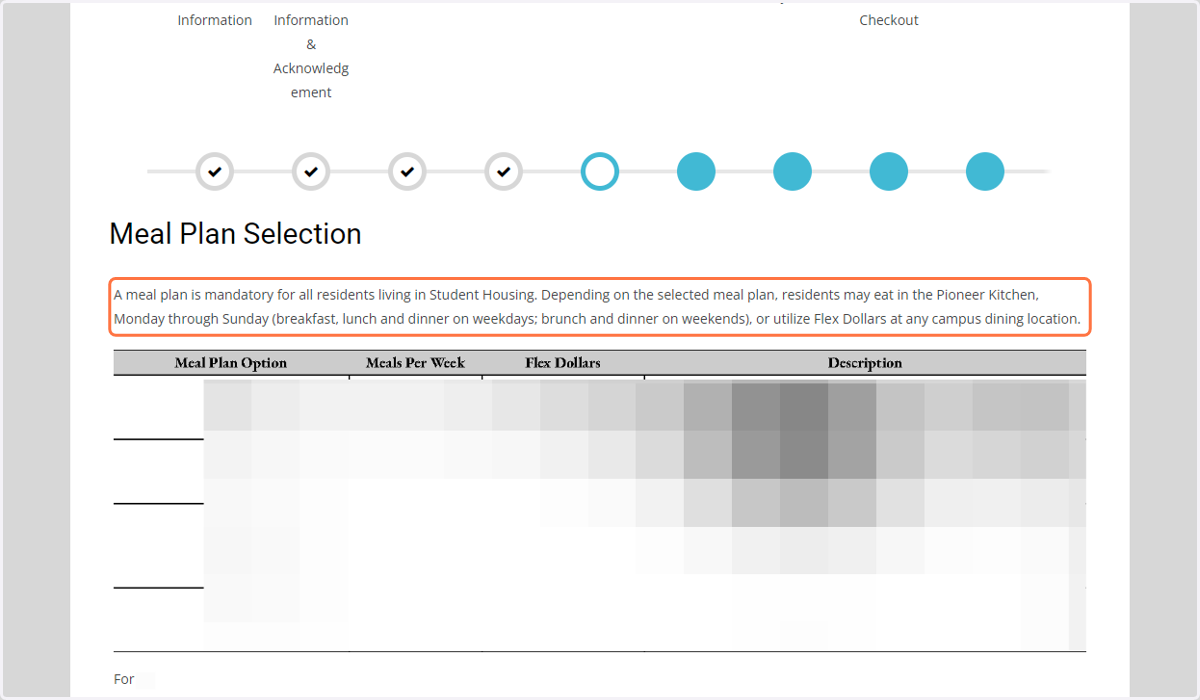This screenshot has width=1200, height=700.
Task: Click the first completed step checkmark circle
Action: point(215,172)
